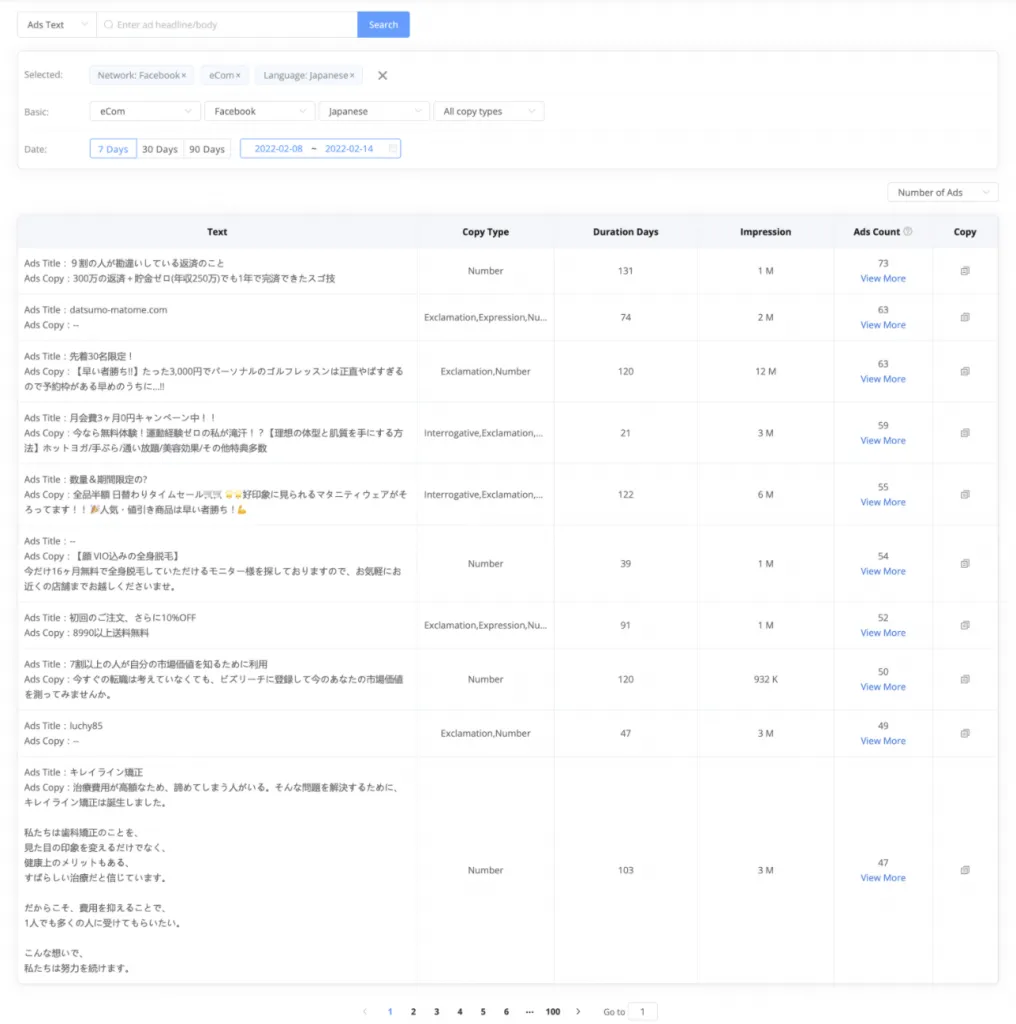Remove the Network: Facebook filter tag
The width and height of the screenshot is (1016, 1024).
tap(184, 75)
